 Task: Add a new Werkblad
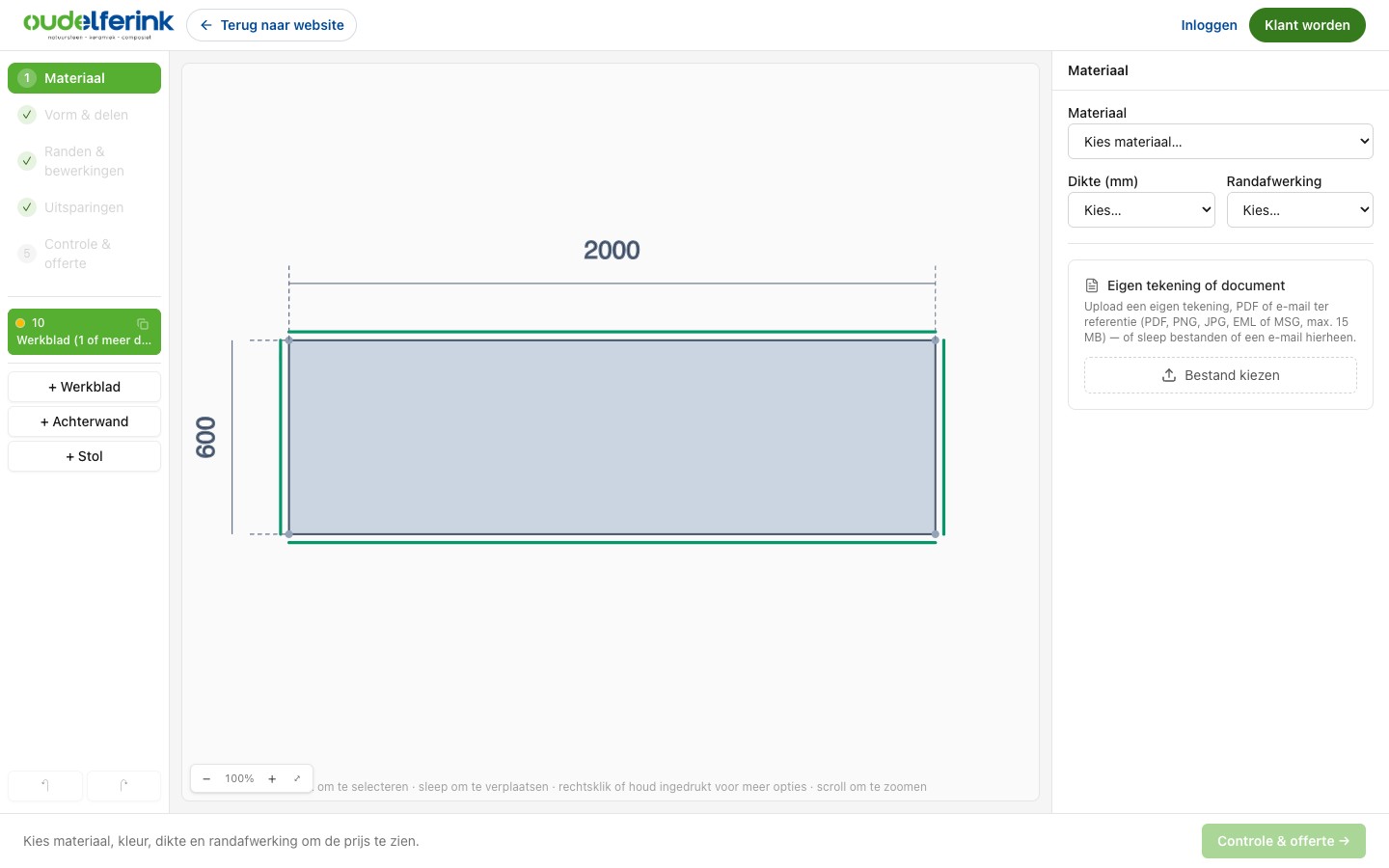[x=84, y=387]
